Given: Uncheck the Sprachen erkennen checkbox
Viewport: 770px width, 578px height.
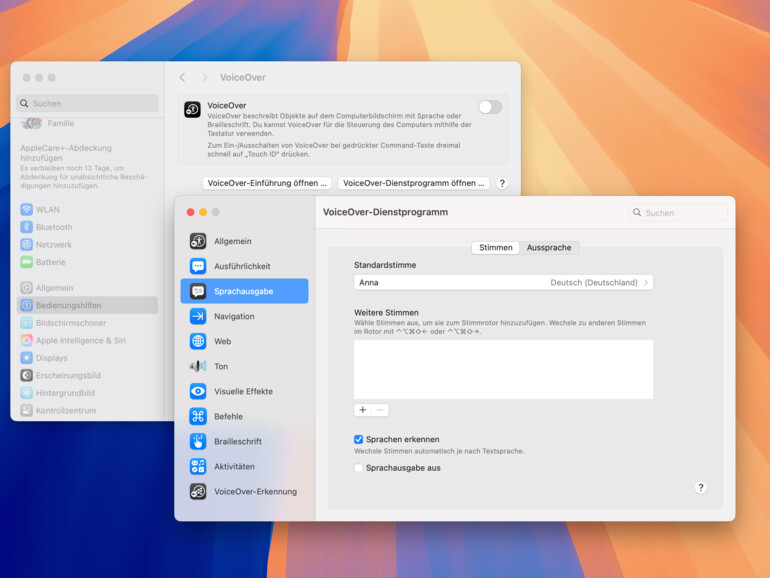Looking at the screenshot, I should coord(359,439).
